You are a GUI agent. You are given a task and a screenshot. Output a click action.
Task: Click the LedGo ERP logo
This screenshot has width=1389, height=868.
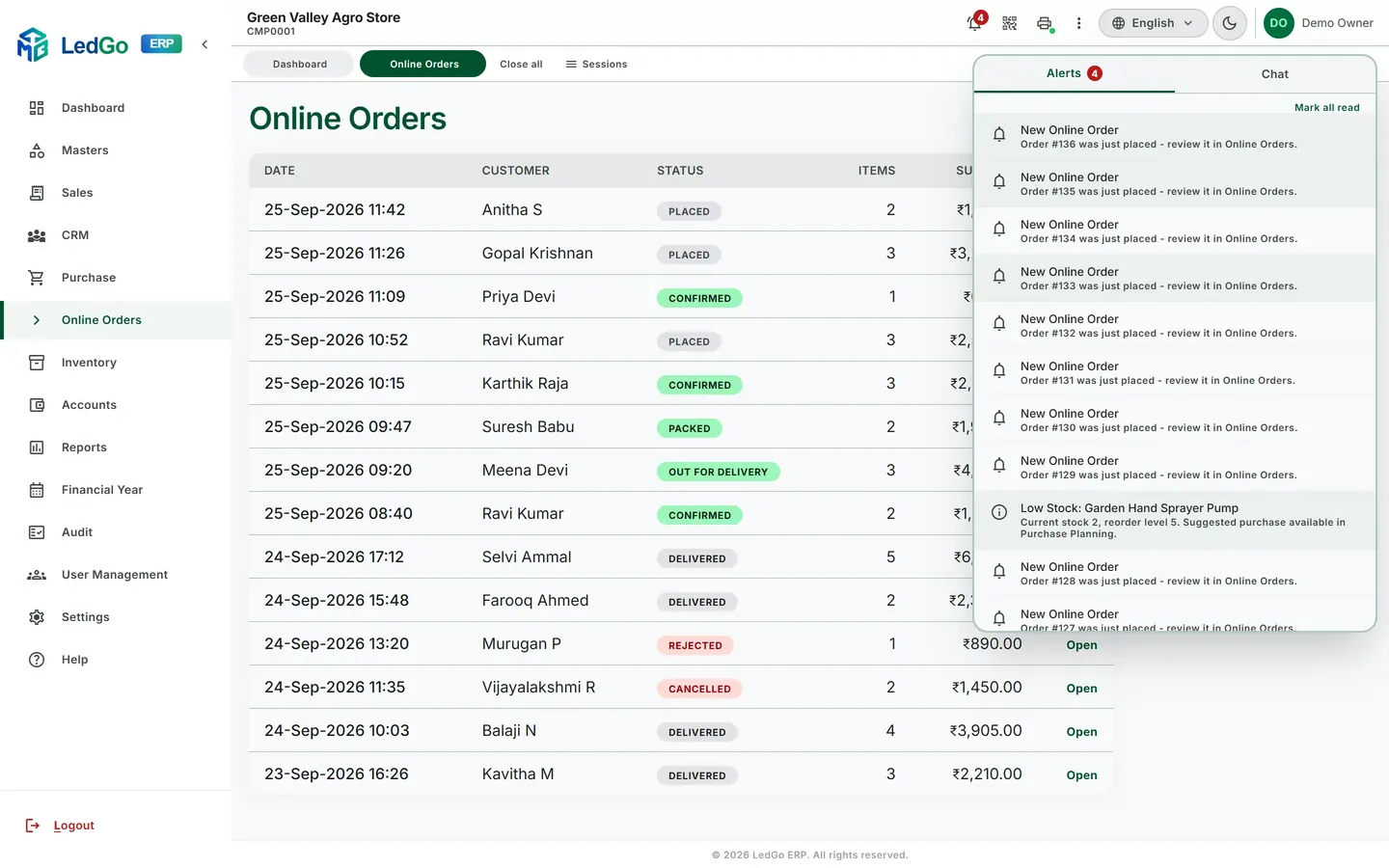(99, 44)
